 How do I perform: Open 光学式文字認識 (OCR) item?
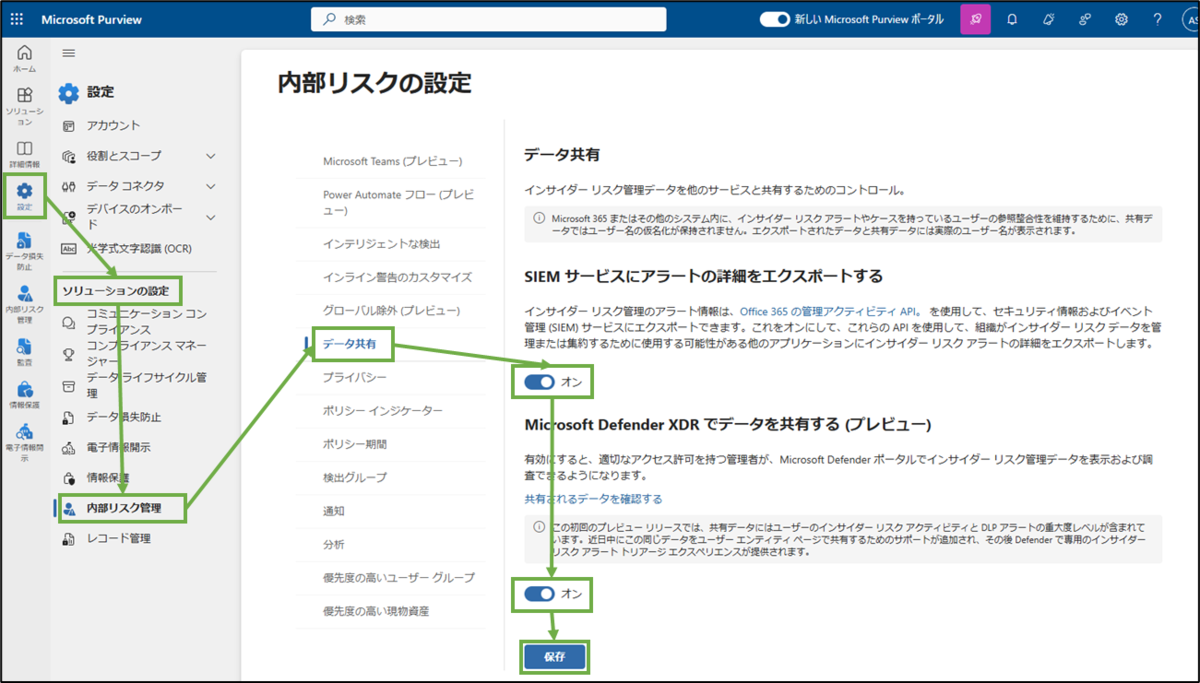tap(139, 248)
